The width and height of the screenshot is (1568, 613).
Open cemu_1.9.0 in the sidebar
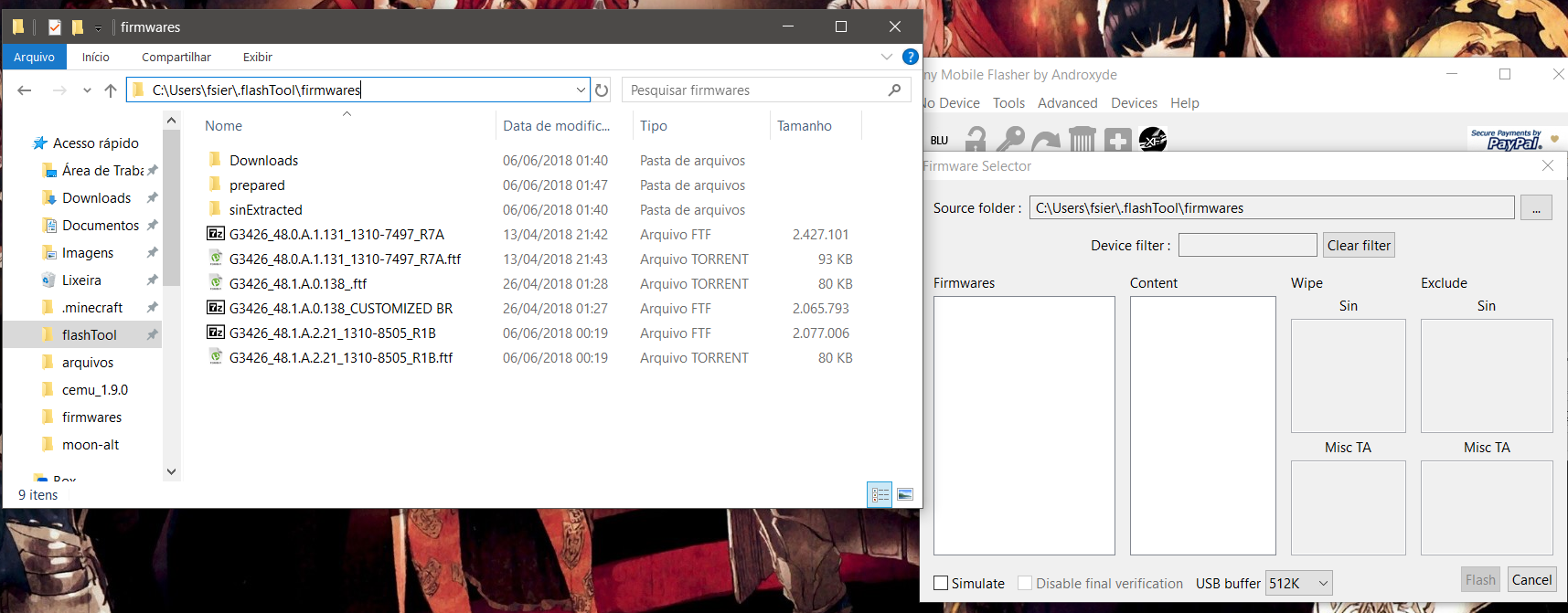pyautogui.click(x=95, y=390)
